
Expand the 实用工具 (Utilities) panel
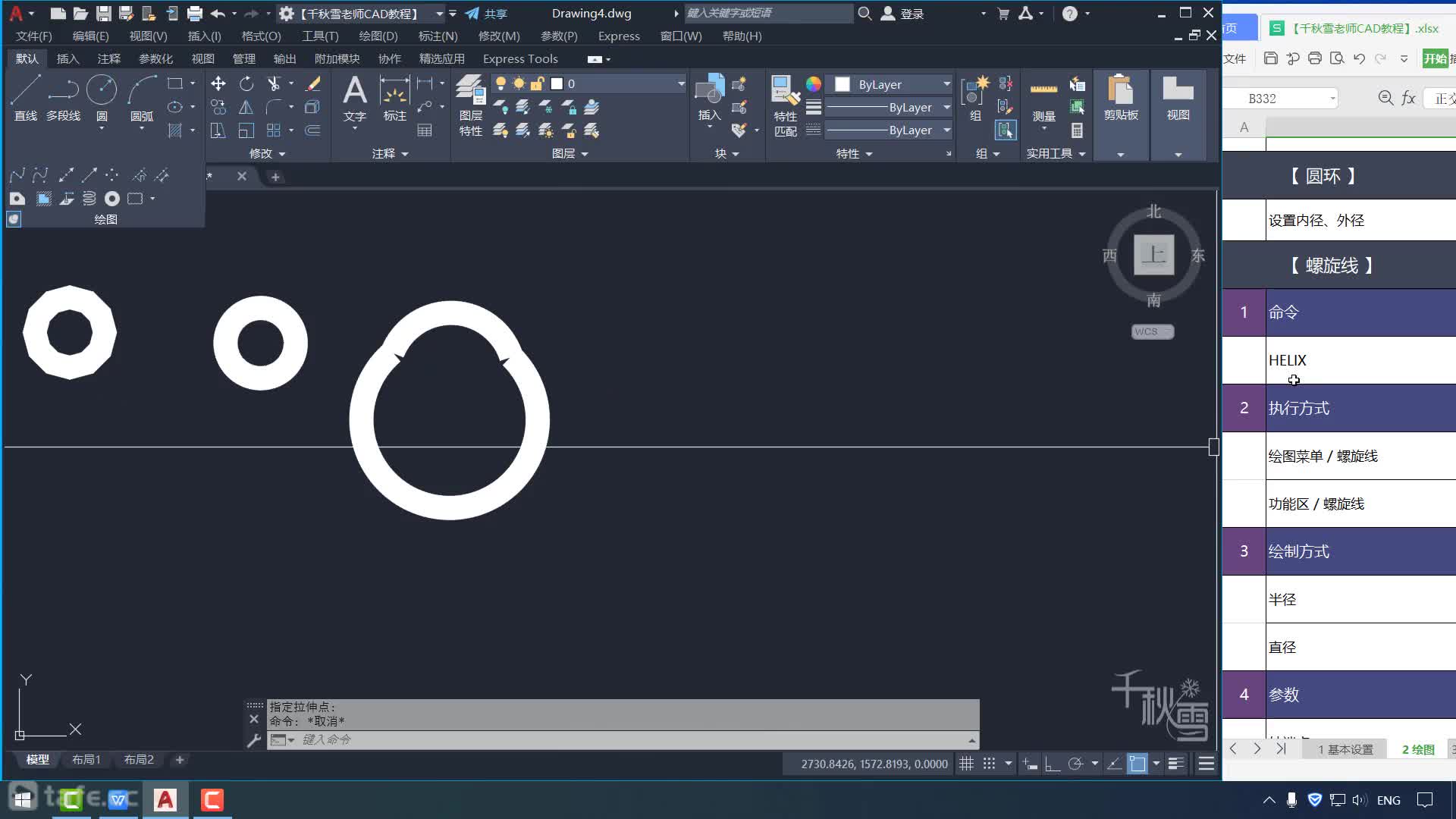1056,153
